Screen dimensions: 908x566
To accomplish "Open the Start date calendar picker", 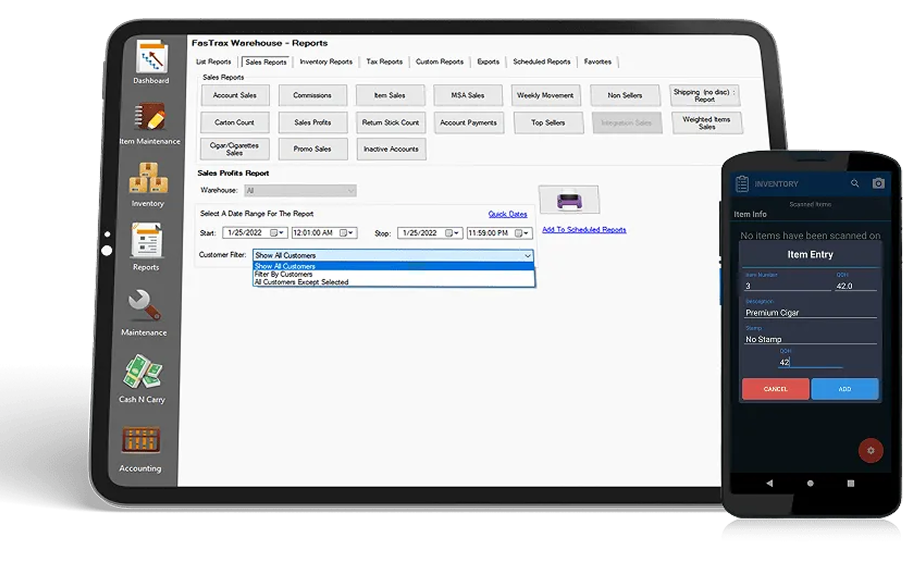I will (279, 233).
